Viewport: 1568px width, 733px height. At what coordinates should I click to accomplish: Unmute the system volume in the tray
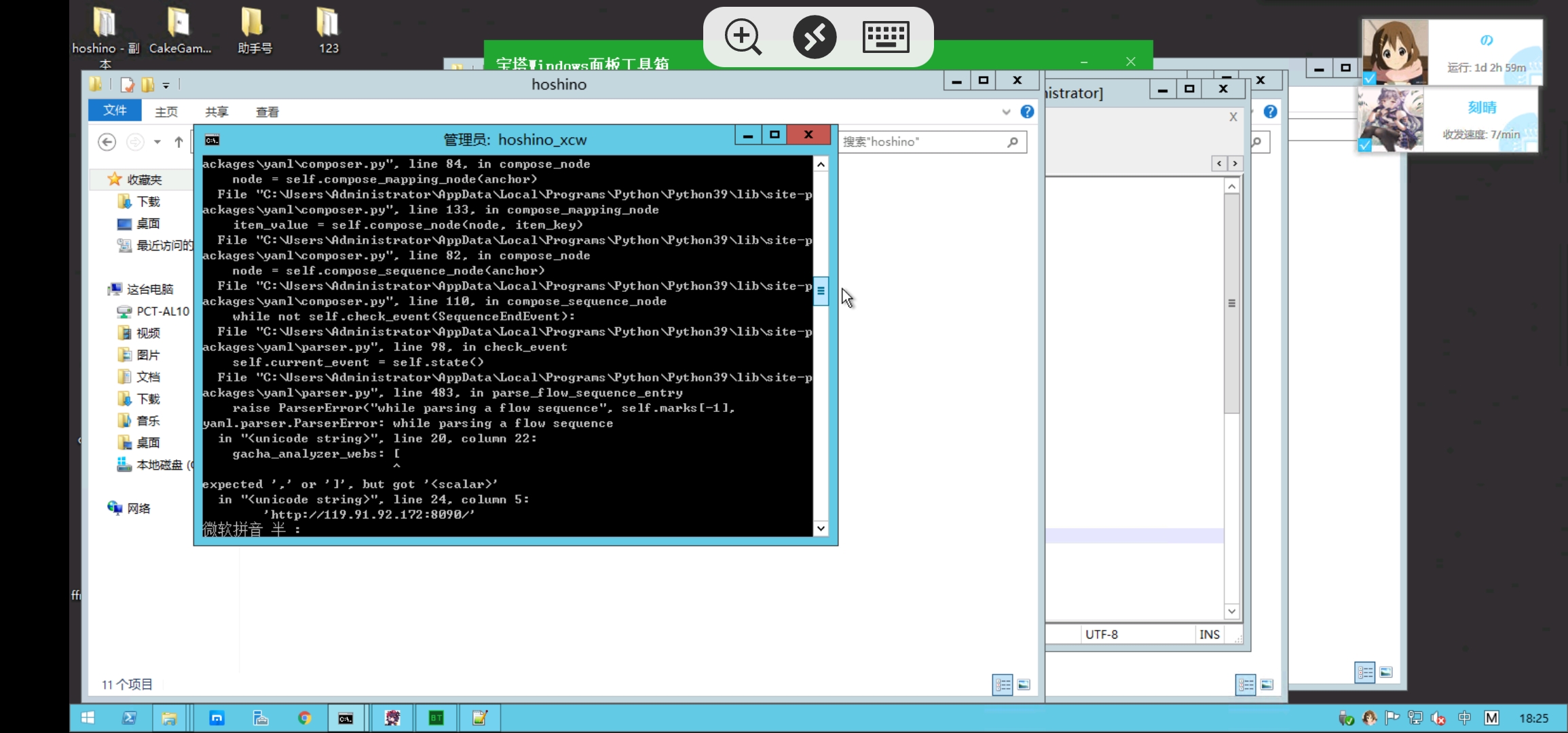(x=1439, y=718)
